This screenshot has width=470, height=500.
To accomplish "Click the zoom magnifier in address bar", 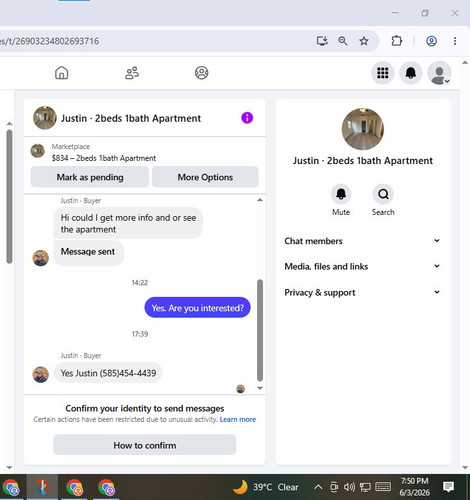I will (343, 41).
